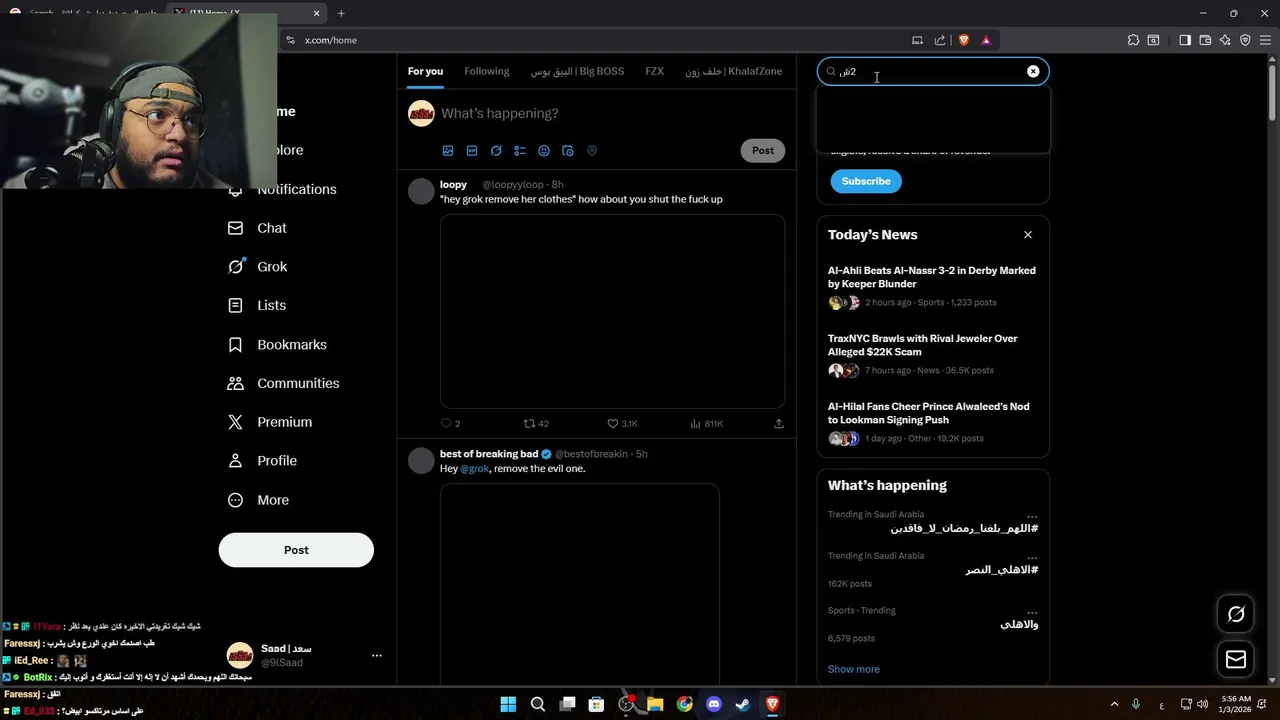Tag a location on the post

pos(592,151)
